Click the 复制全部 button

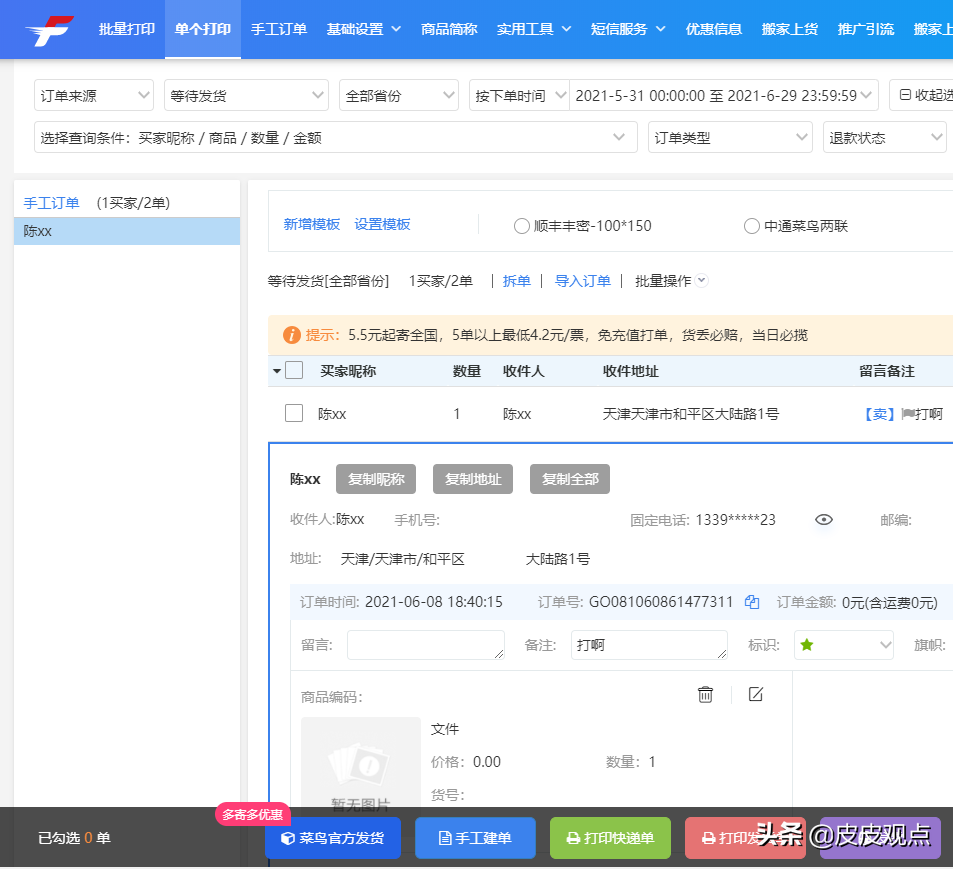pyautogui.click(x=569, y=478)
